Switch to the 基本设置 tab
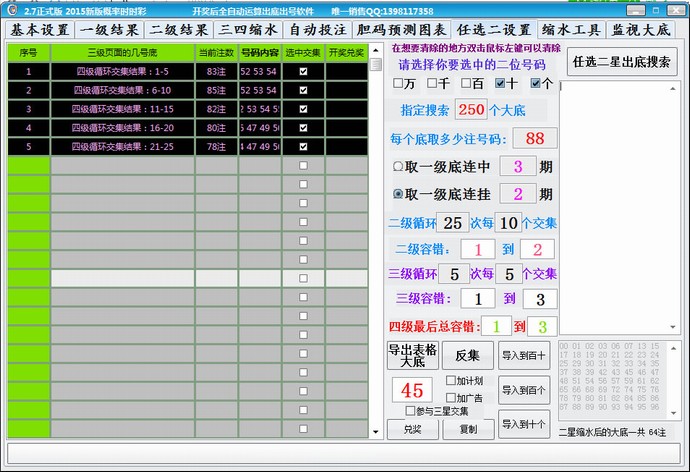 coord(41,30)
